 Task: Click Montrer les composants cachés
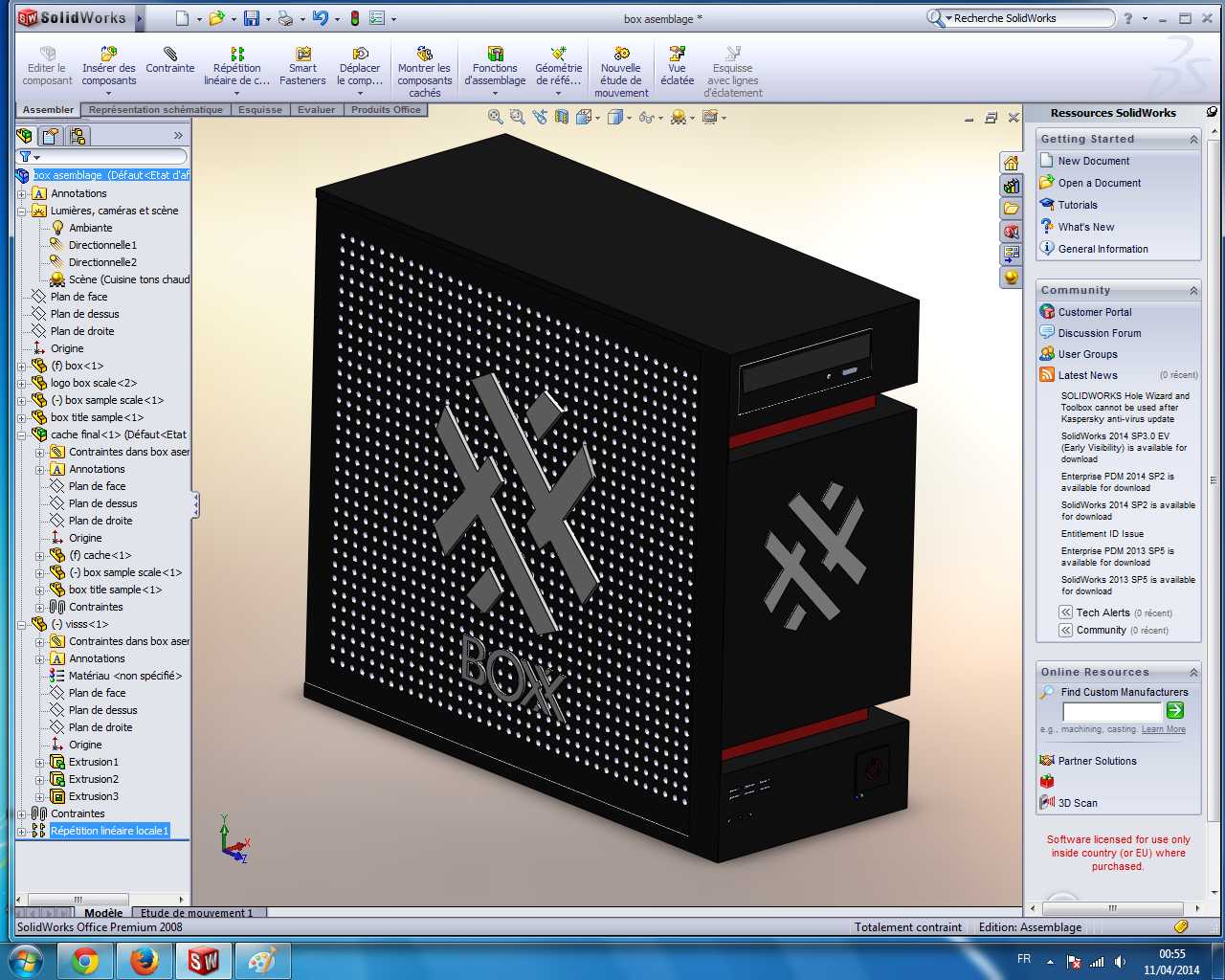424,72
